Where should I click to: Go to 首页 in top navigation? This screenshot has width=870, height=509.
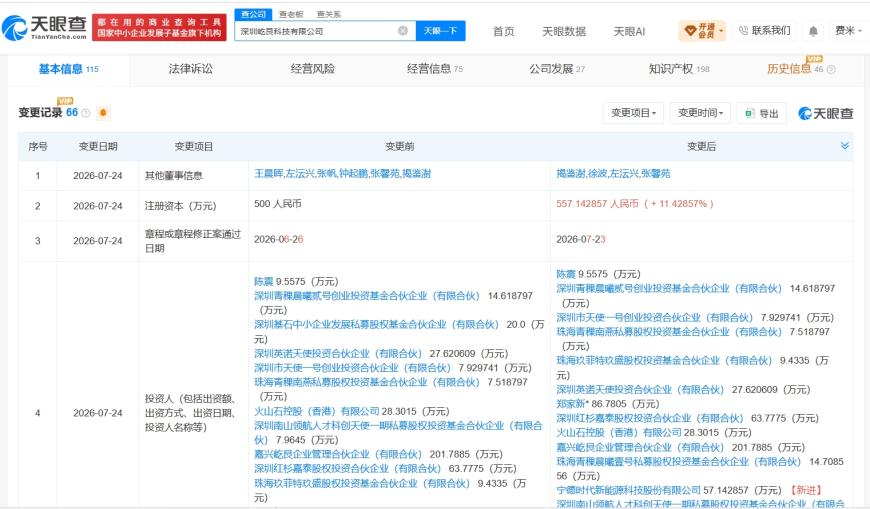(503, 32)
